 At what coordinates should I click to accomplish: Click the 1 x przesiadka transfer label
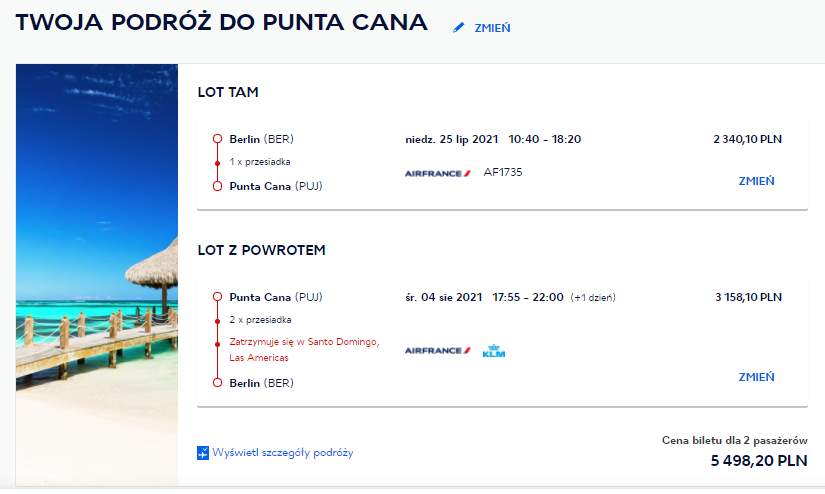(x=260, y=162)
